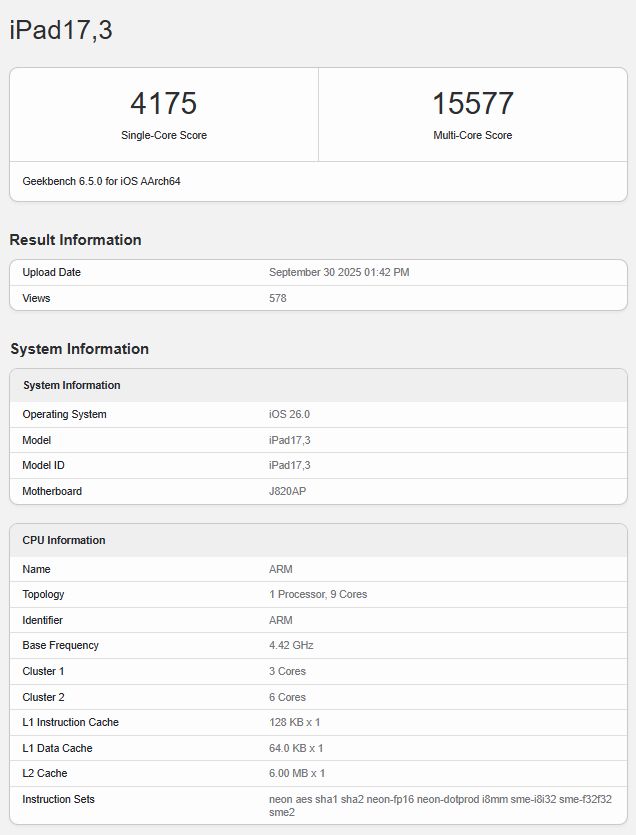Click the 6.00 MB x 1 L2 cache value
636x835 pixels.
[297, 773]
